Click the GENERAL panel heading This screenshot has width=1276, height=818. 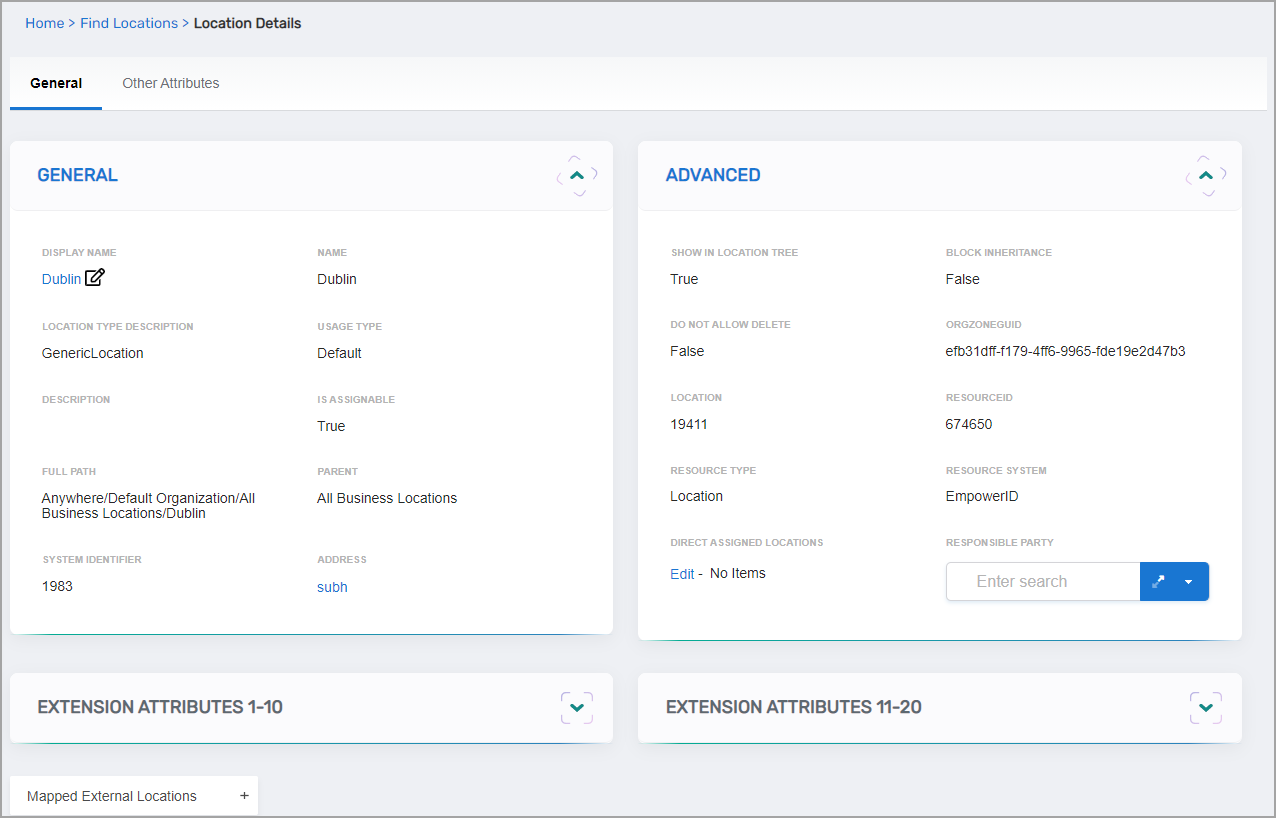click(x=77, y=175)
